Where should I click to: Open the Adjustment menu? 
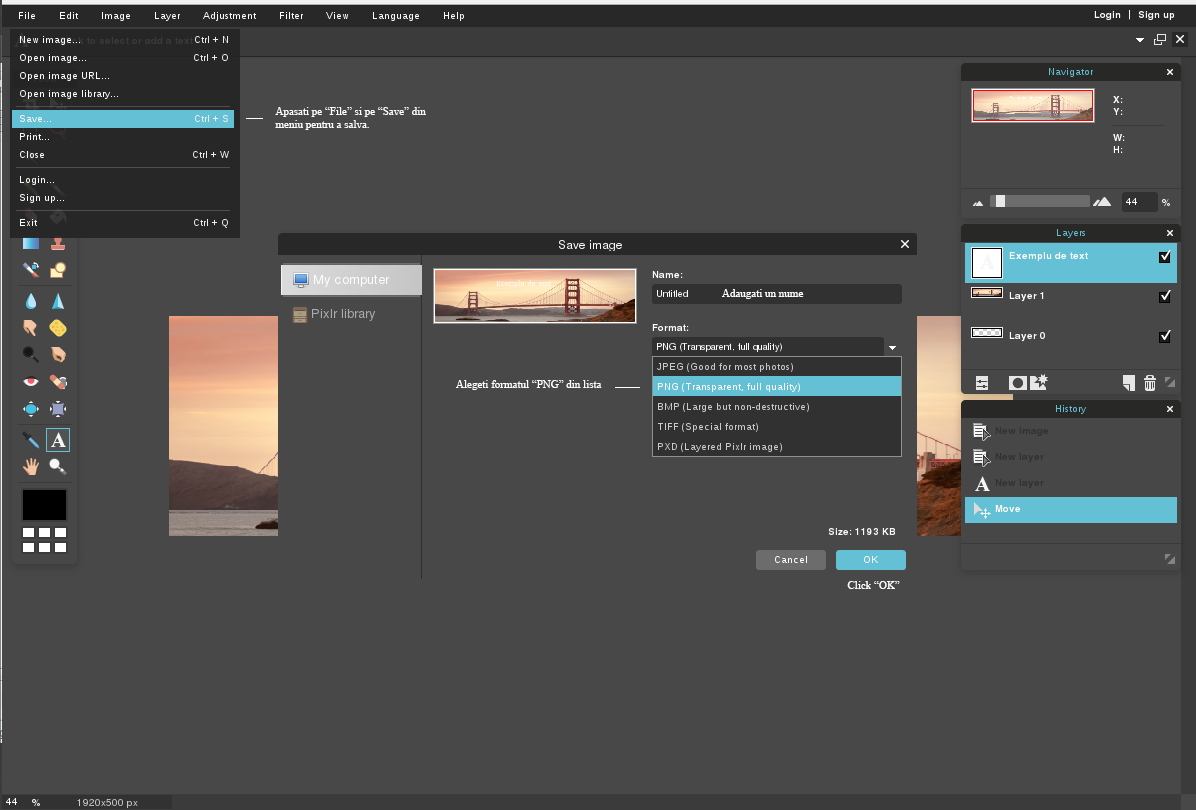pyautogui.click(x=230, y=16)
